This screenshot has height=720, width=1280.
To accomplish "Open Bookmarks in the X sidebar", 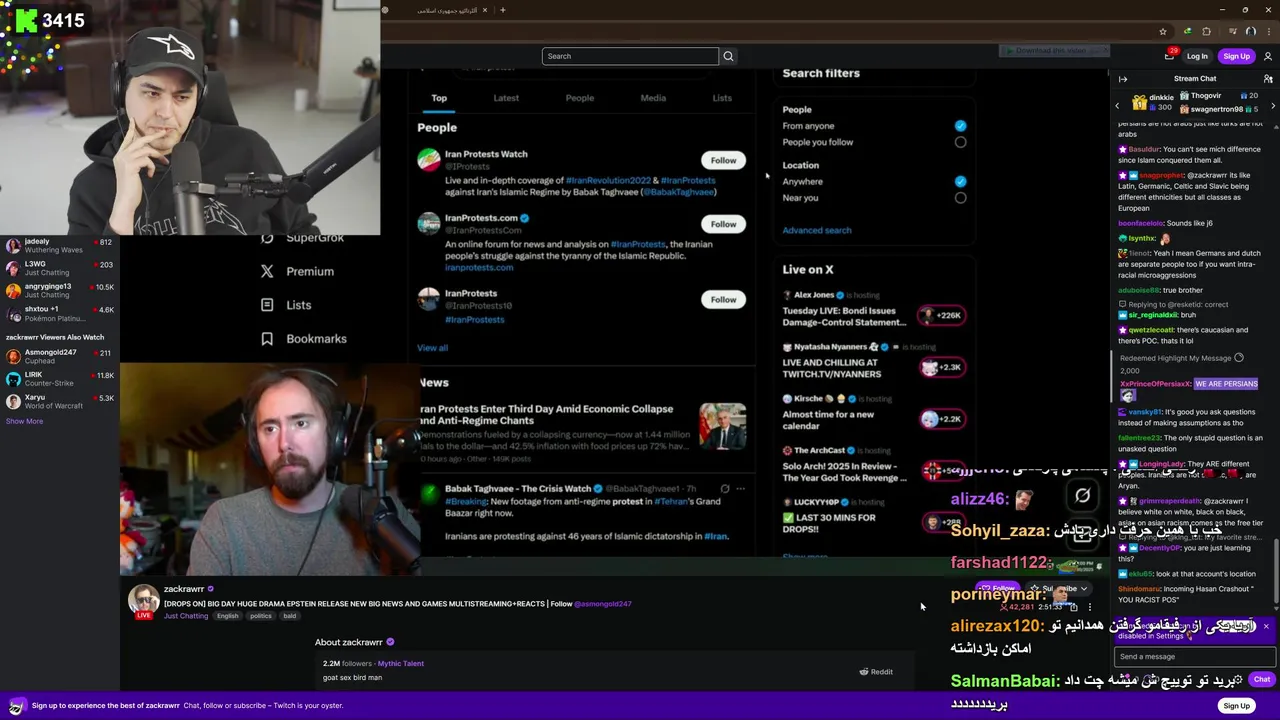I will pos(303,339).
